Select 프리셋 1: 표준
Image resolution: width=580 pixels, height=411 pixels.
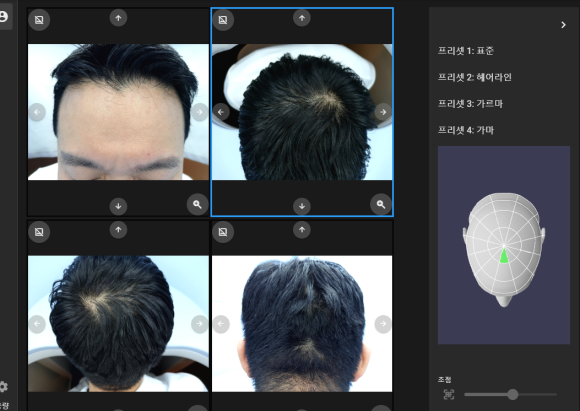pos(466,51)
